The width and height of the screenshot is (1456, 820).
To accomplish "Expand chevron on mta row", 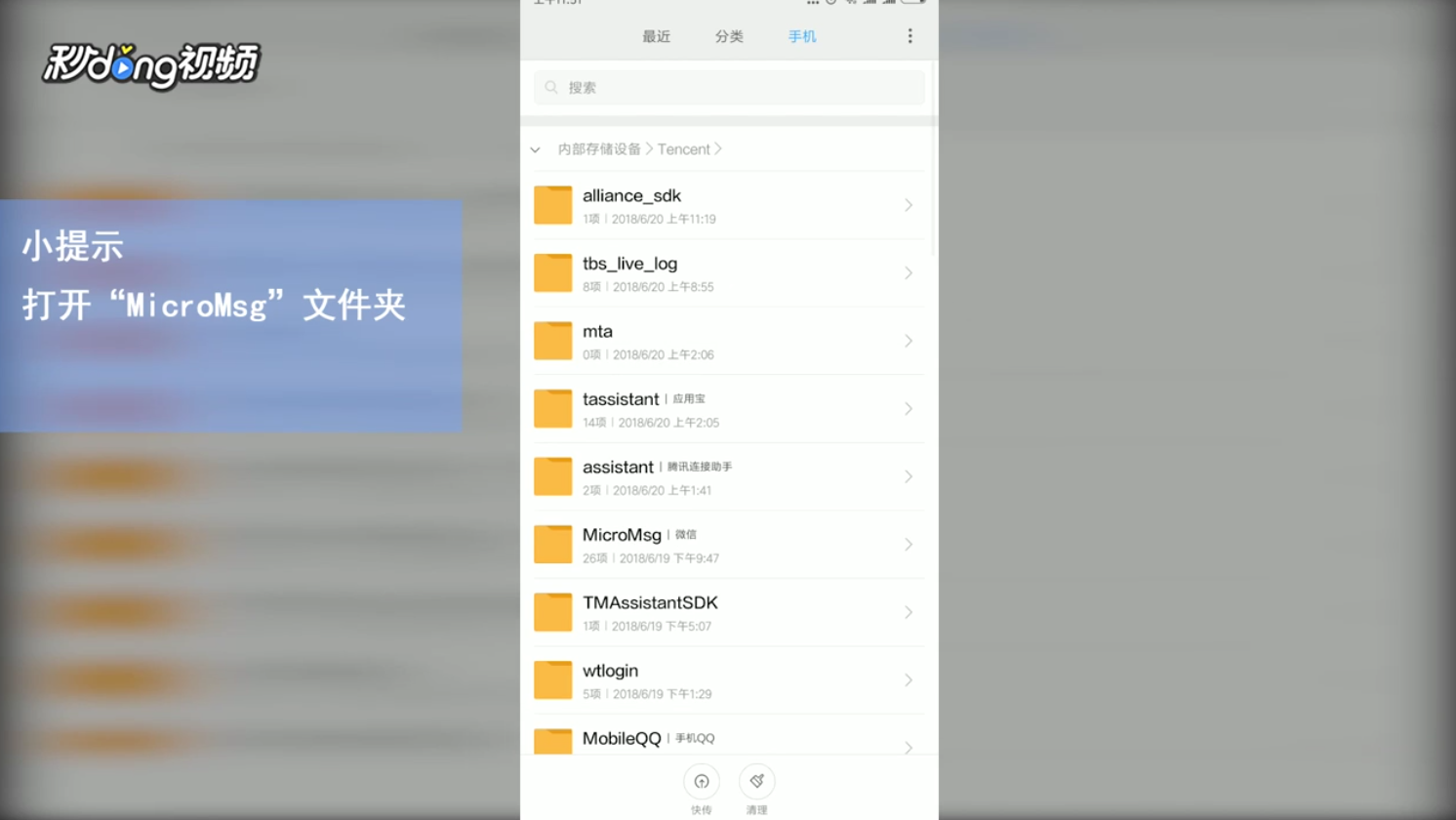I will click(909, 341).
